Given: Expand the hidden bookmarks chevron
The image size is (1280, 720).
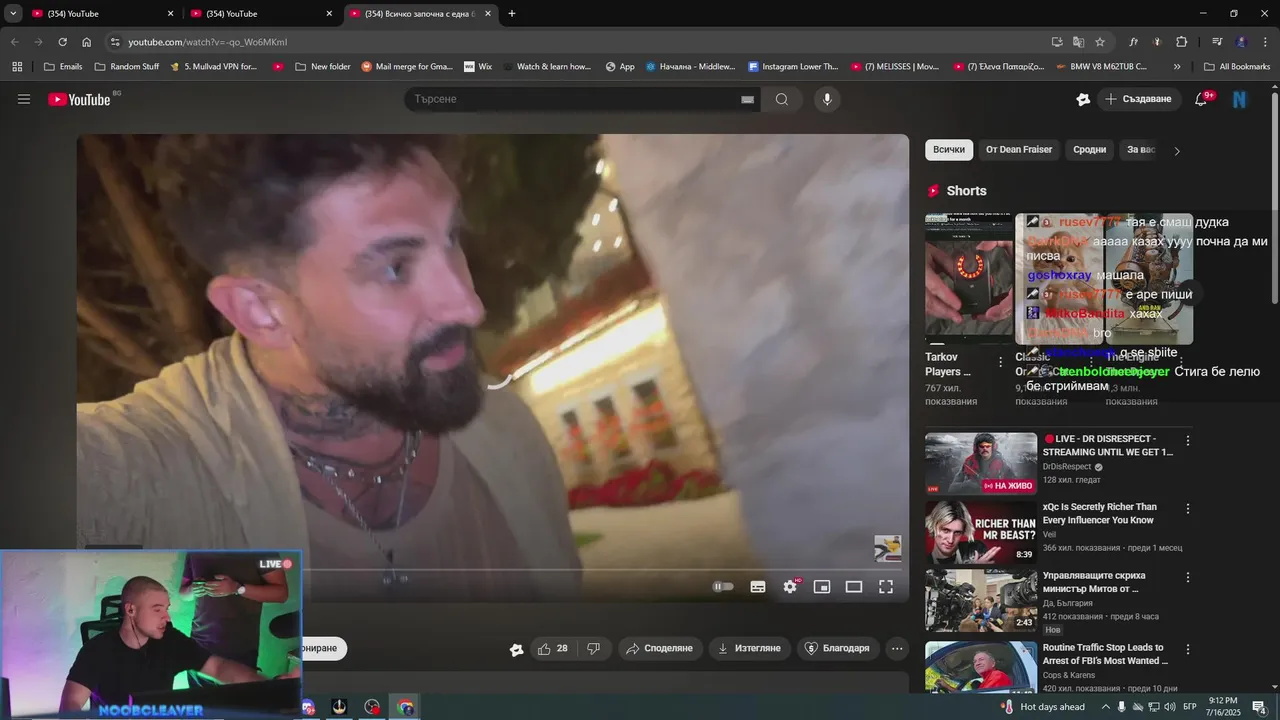Looking at the screenshot, I should click(1177, 67).
